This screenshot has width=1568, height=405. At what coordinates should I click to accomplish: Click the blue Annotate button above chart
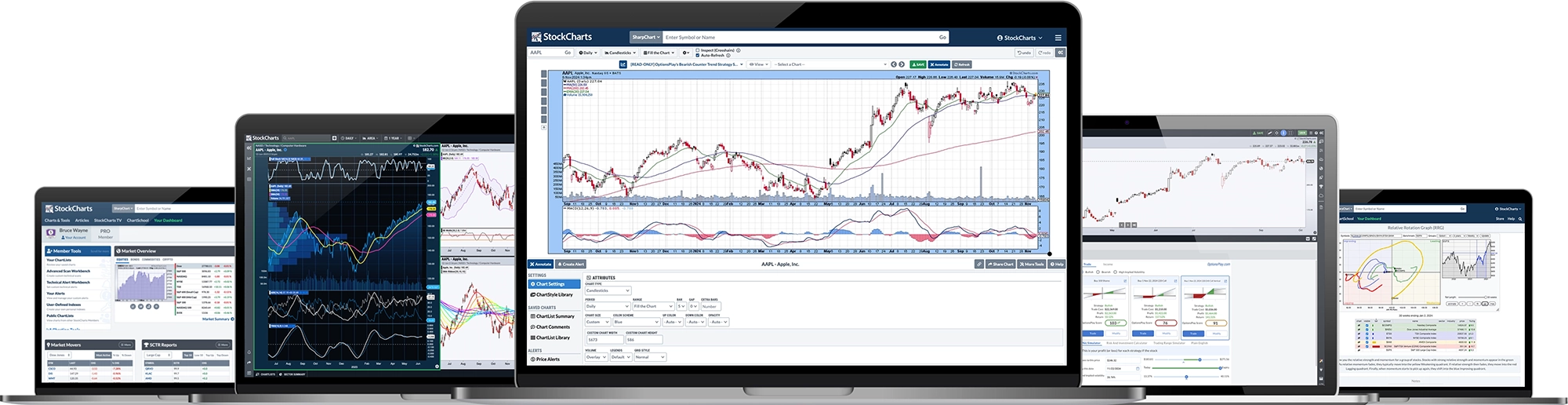[939, 64]
